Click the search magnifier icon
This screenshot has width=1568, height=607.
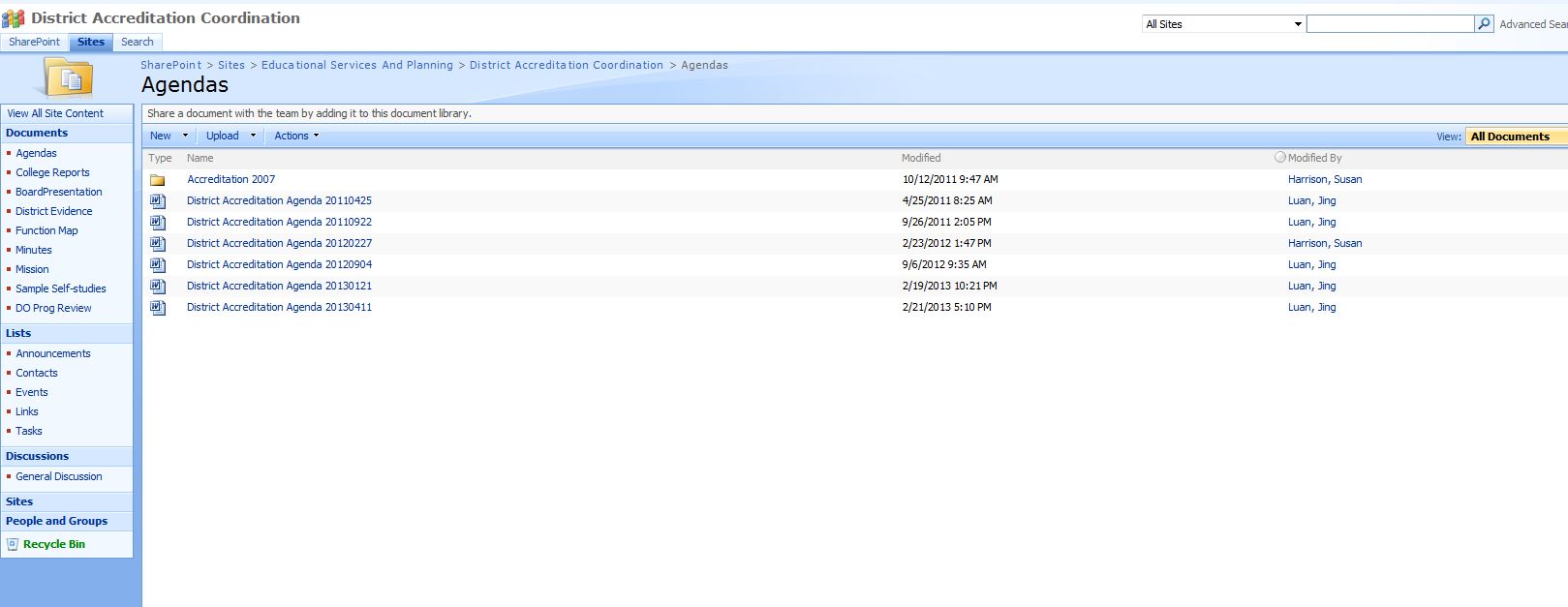tap(1484, 24)
